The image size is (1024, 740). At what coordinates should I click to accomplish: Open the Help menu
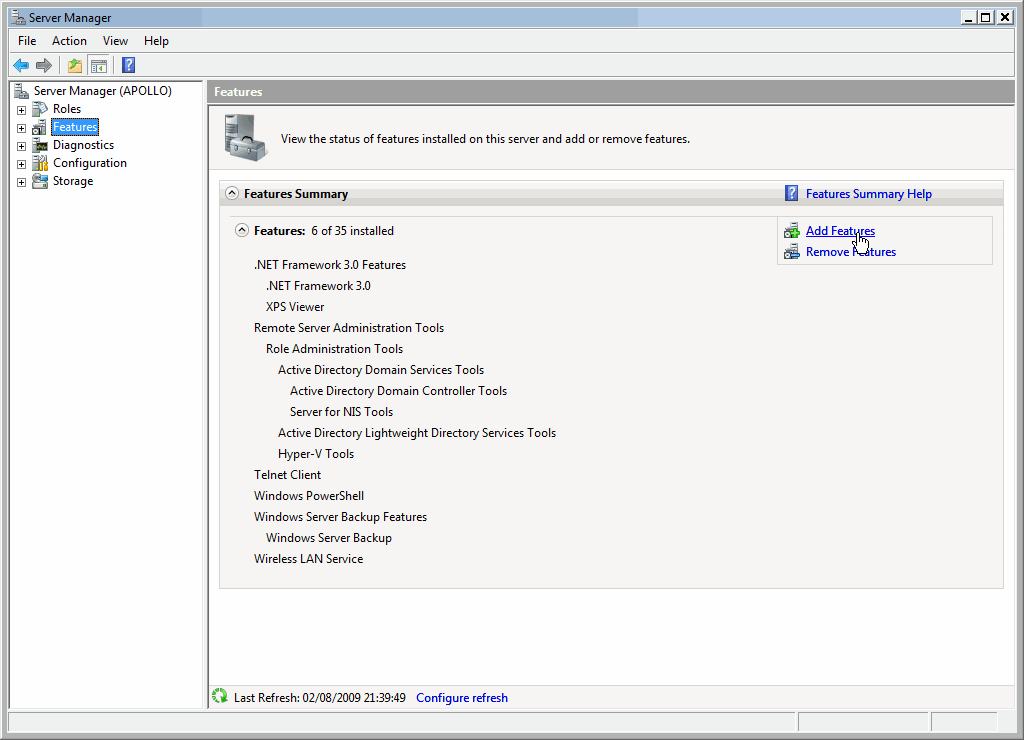156,40
